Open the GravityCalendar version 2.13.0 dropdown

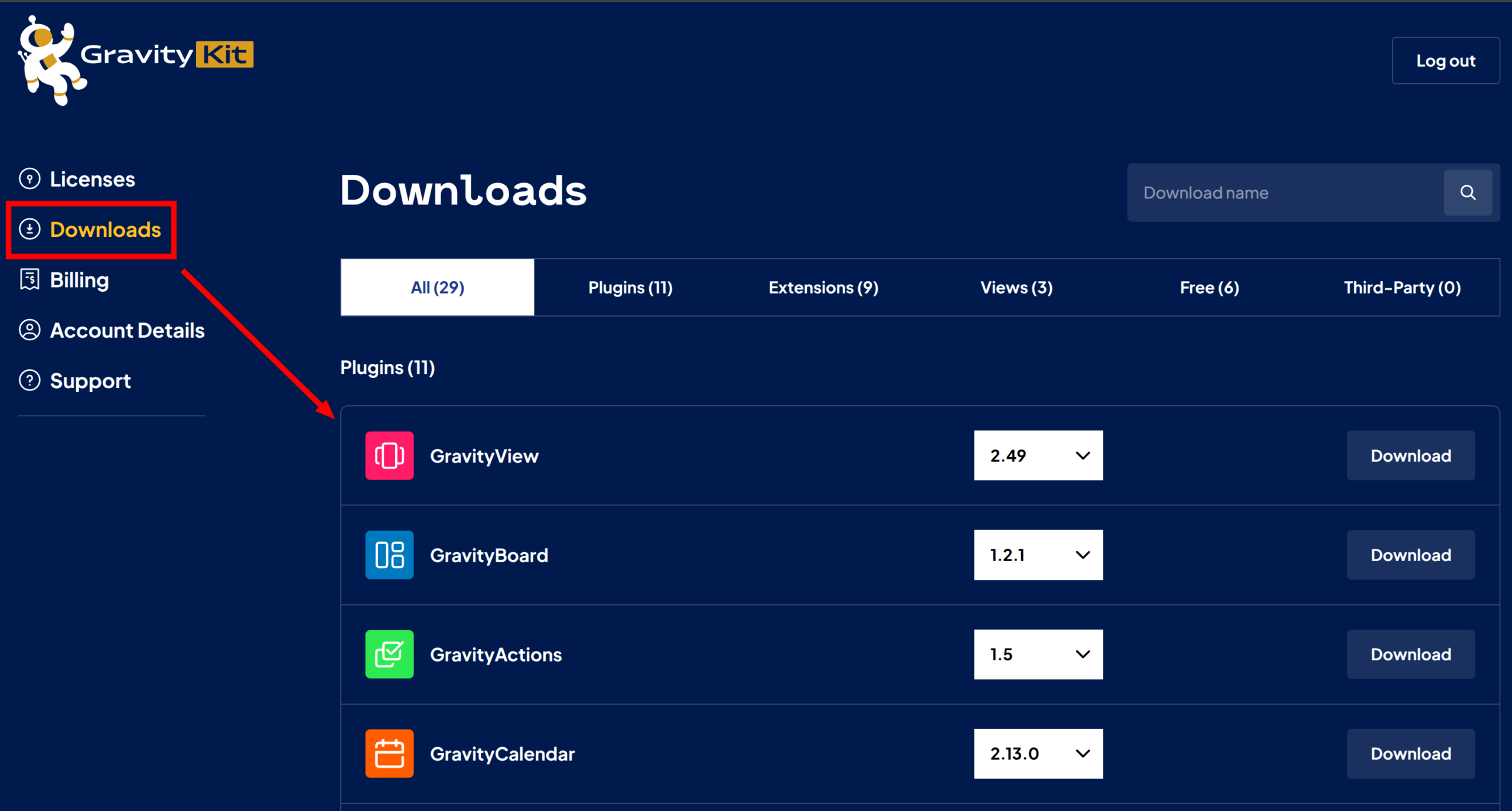click(x=1038, y=753)
